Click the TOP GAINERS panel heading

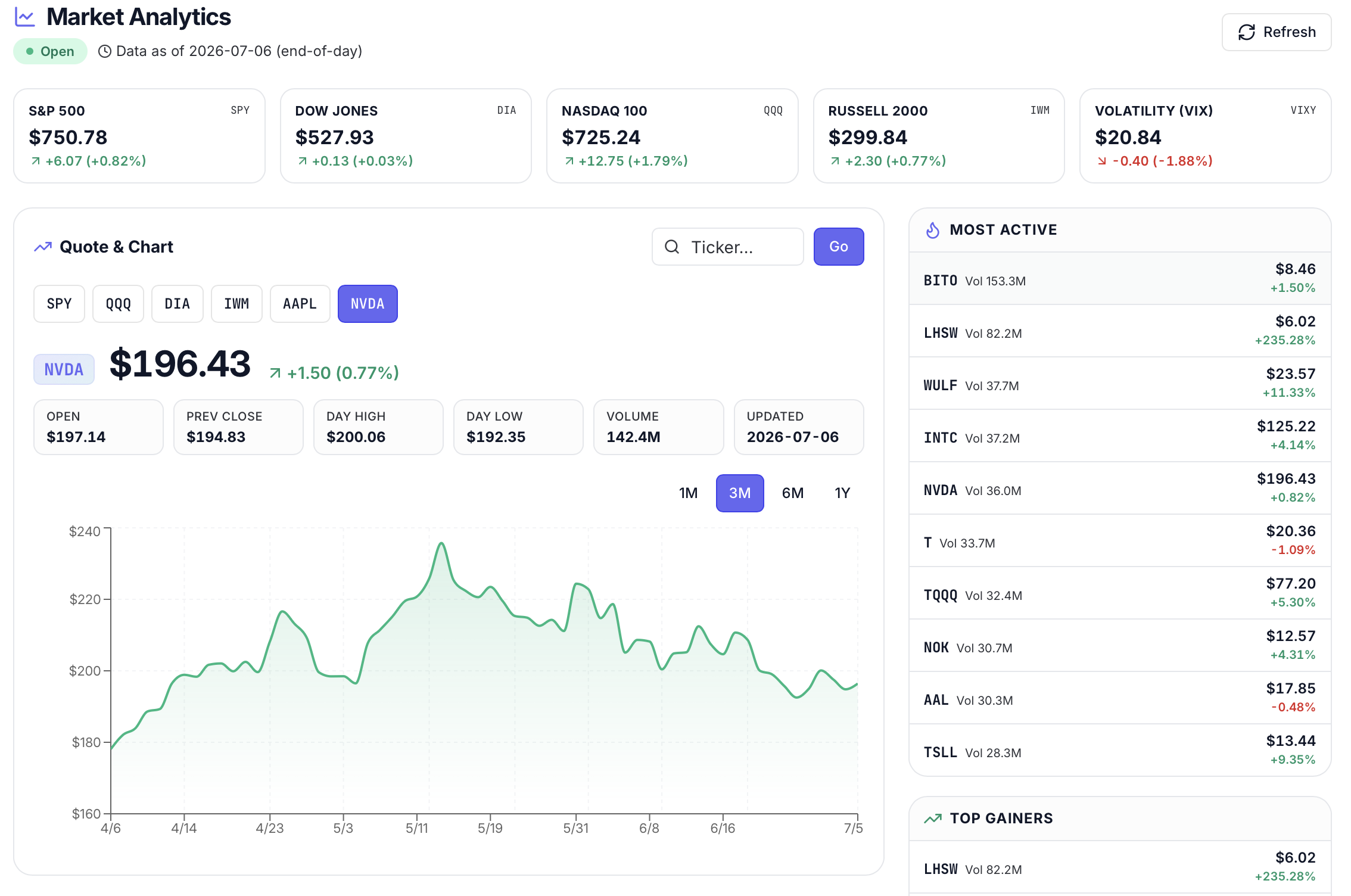(x=1001, y=819)
